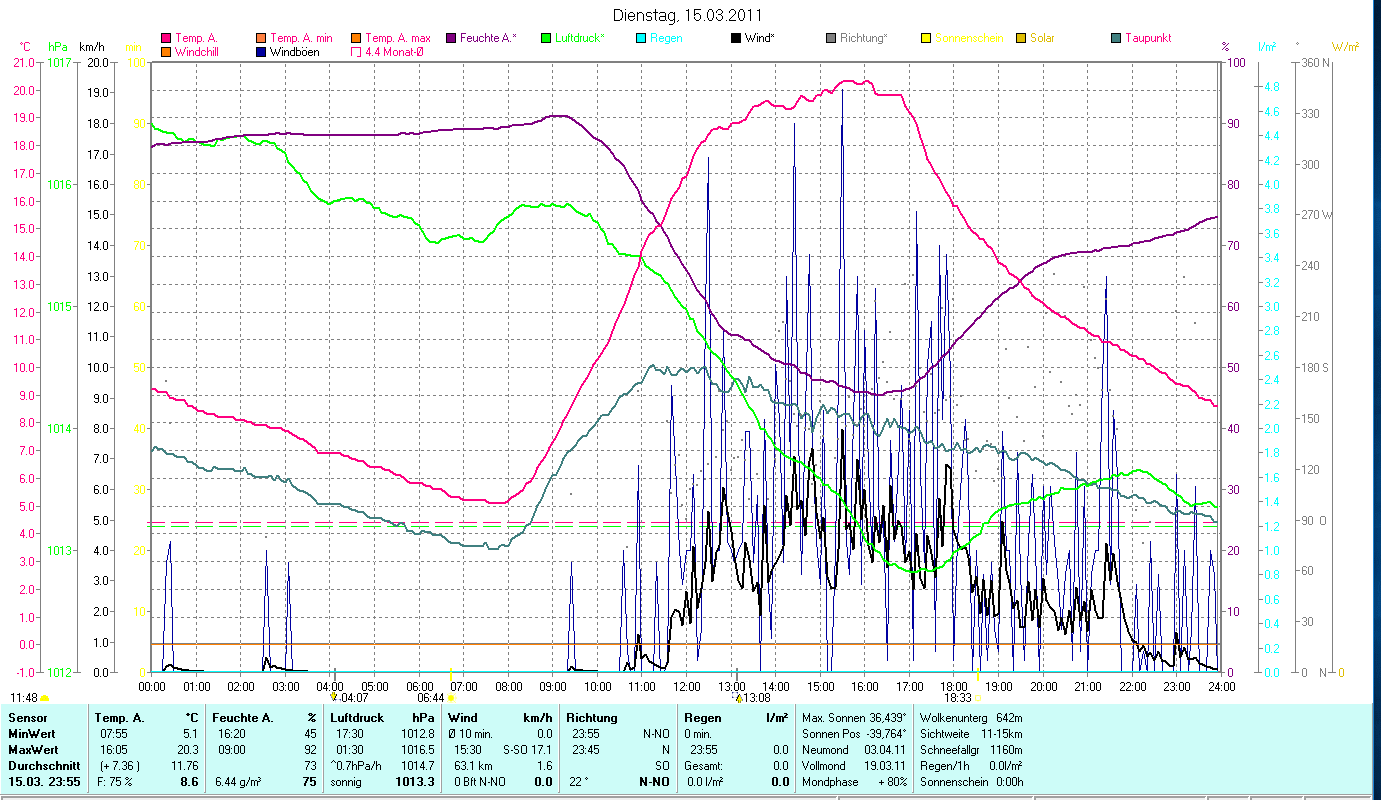The width and height of the screenshot is (1381, 800).
Task: Click the Solar legend label
Action: 1042,38
